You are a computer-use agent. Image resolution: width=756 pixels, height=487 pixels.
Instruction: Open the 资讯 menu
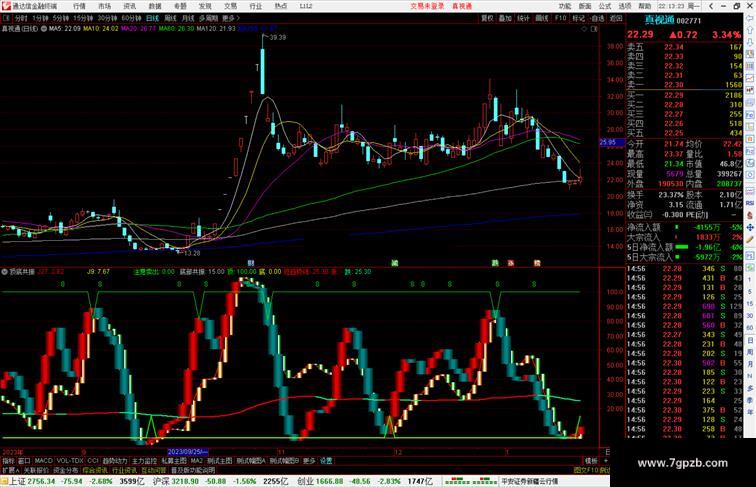pyautogui.click(x=130, y=6)
